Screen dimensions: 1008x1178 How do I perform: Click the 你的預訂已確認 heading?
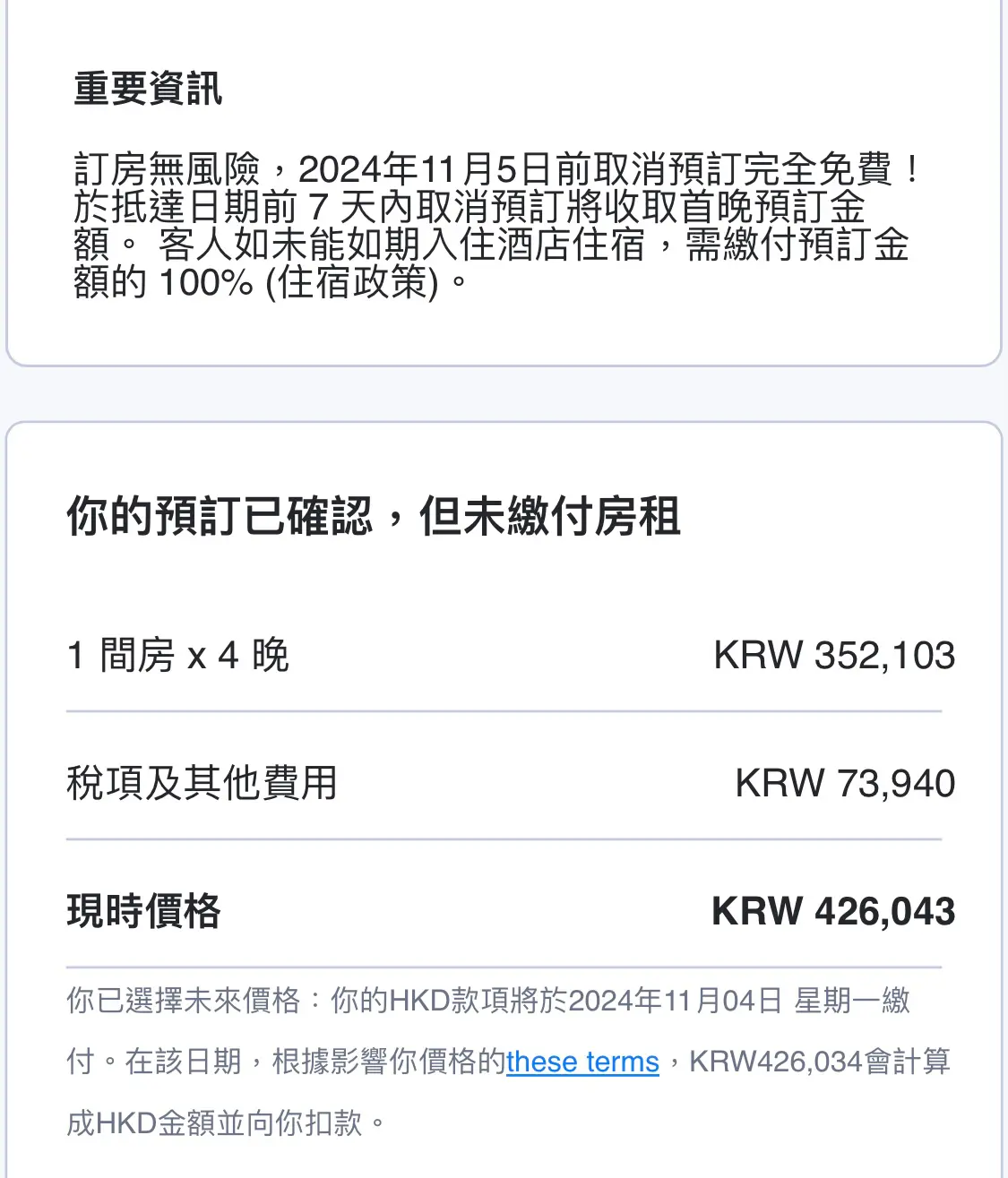point(219,516)
